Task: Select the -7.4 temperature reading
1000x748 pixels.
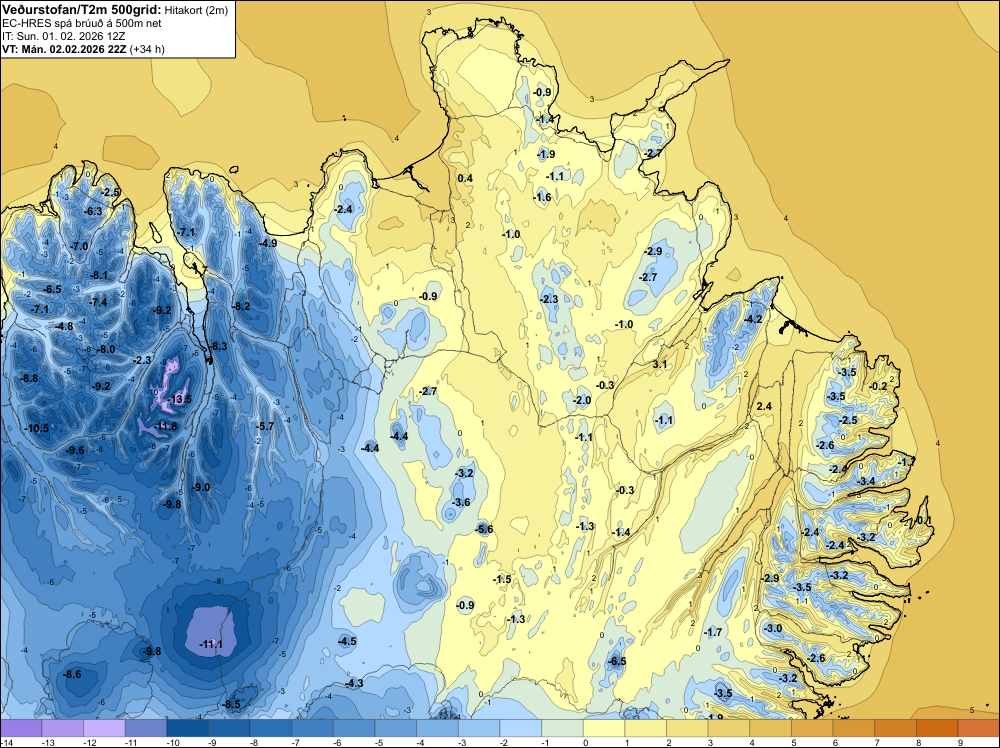Action: tap(98, 302)
